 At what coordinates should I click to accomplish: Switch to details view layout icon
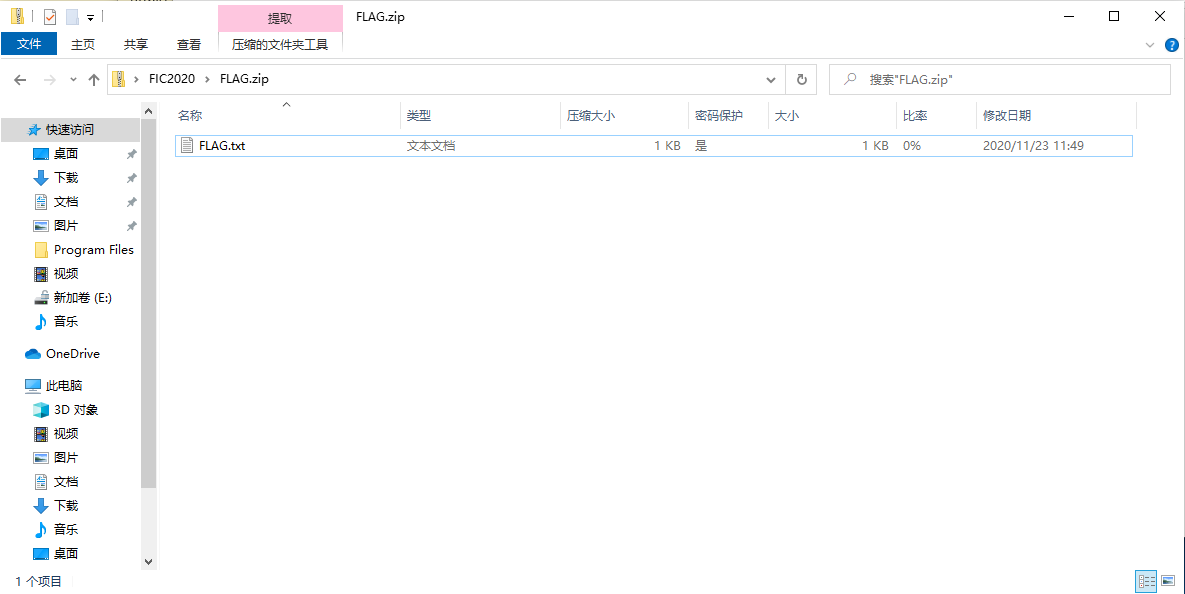point(1146,581)
